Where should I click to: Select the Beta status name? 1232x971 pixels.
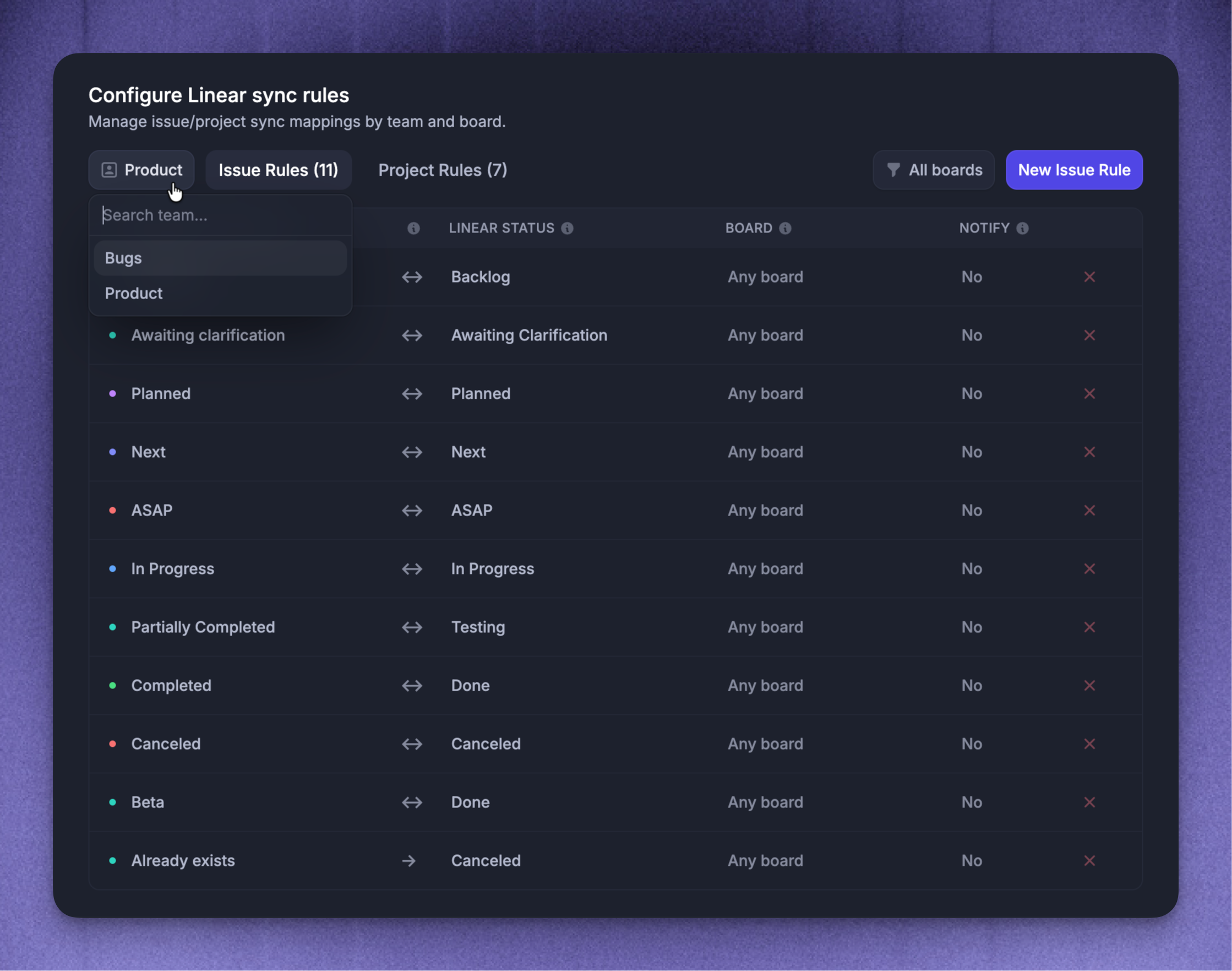tap(148, 802)
